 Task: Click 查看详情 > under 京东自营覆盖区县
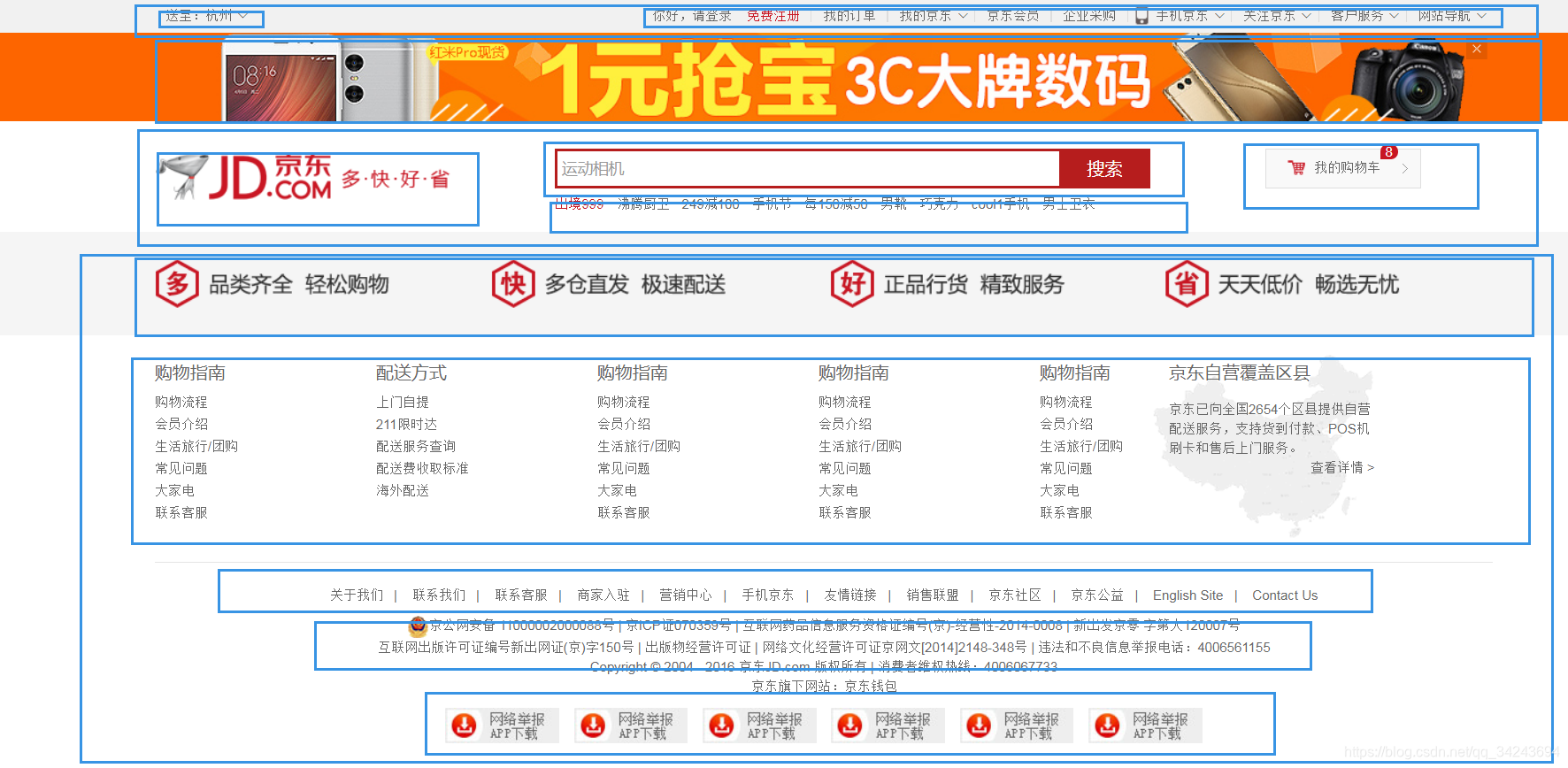pyautogui.click(x=1342, y=467)
